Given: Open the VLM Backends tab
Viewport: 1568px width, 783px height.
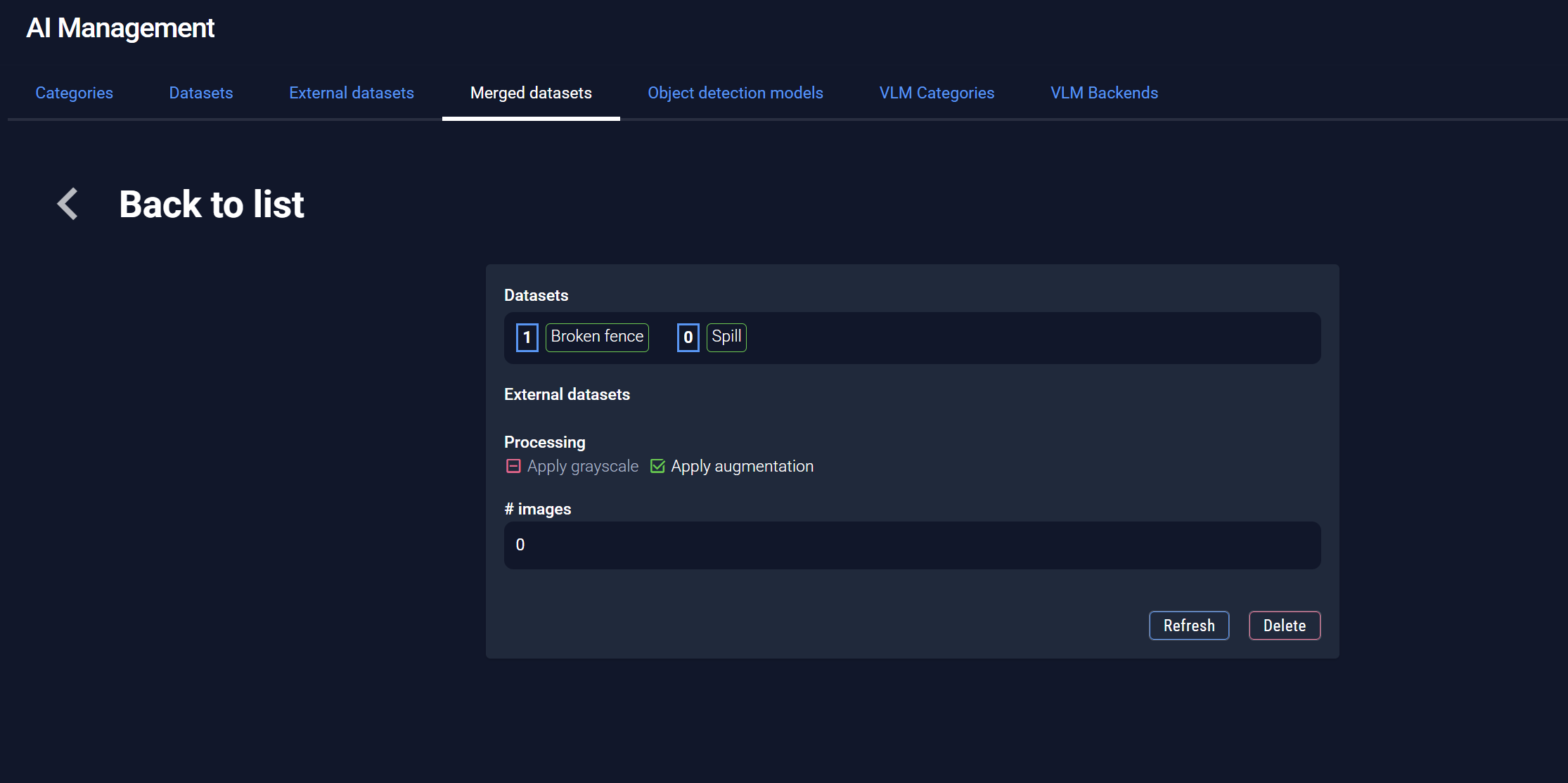Looking at the screenshot, I should click(x=1103, y=93).
